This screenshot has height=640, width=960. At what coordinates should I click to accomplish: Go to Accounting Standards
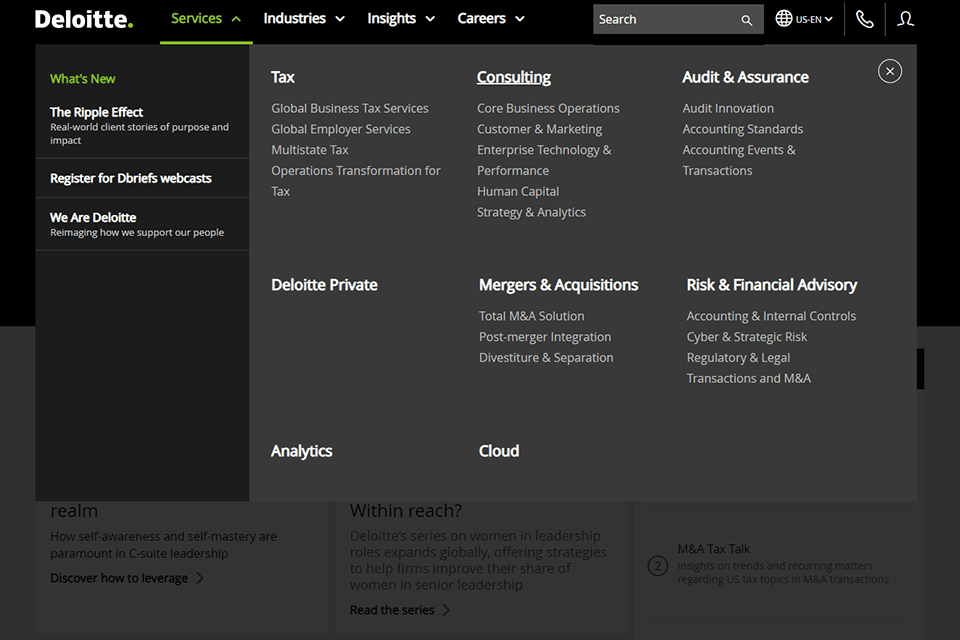[x=743, y=129]
